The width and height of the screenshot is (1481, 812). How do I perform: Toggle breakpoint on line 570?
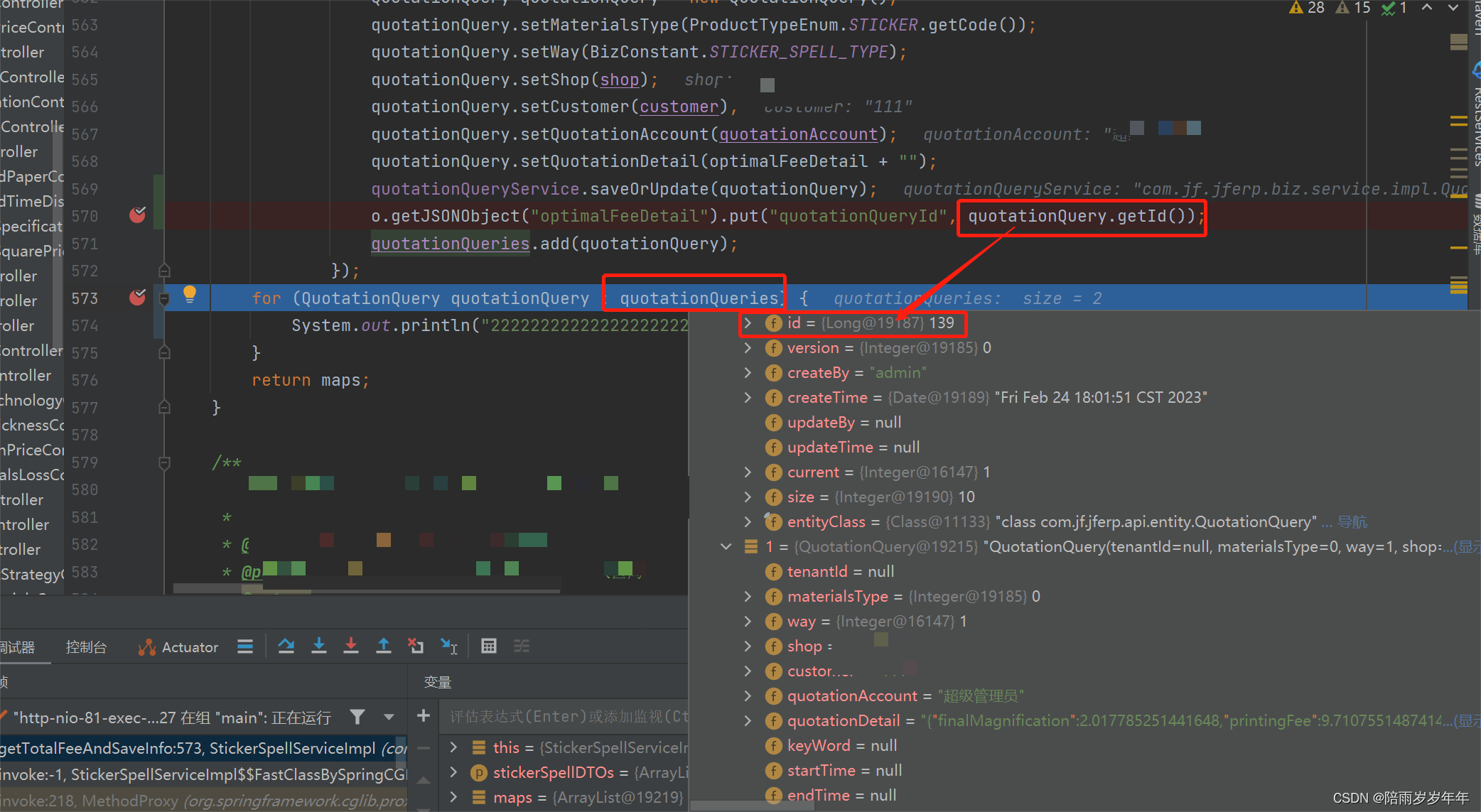[137, 215]
